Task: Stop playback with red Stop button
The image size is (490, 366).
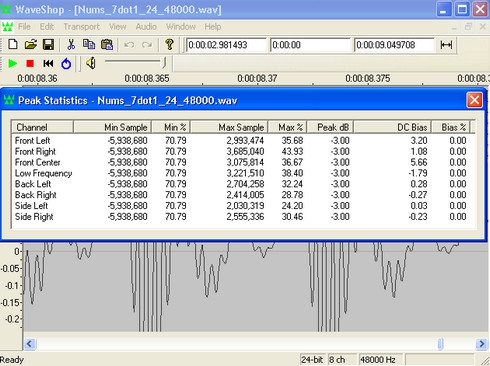Action: tap(30, 63)
